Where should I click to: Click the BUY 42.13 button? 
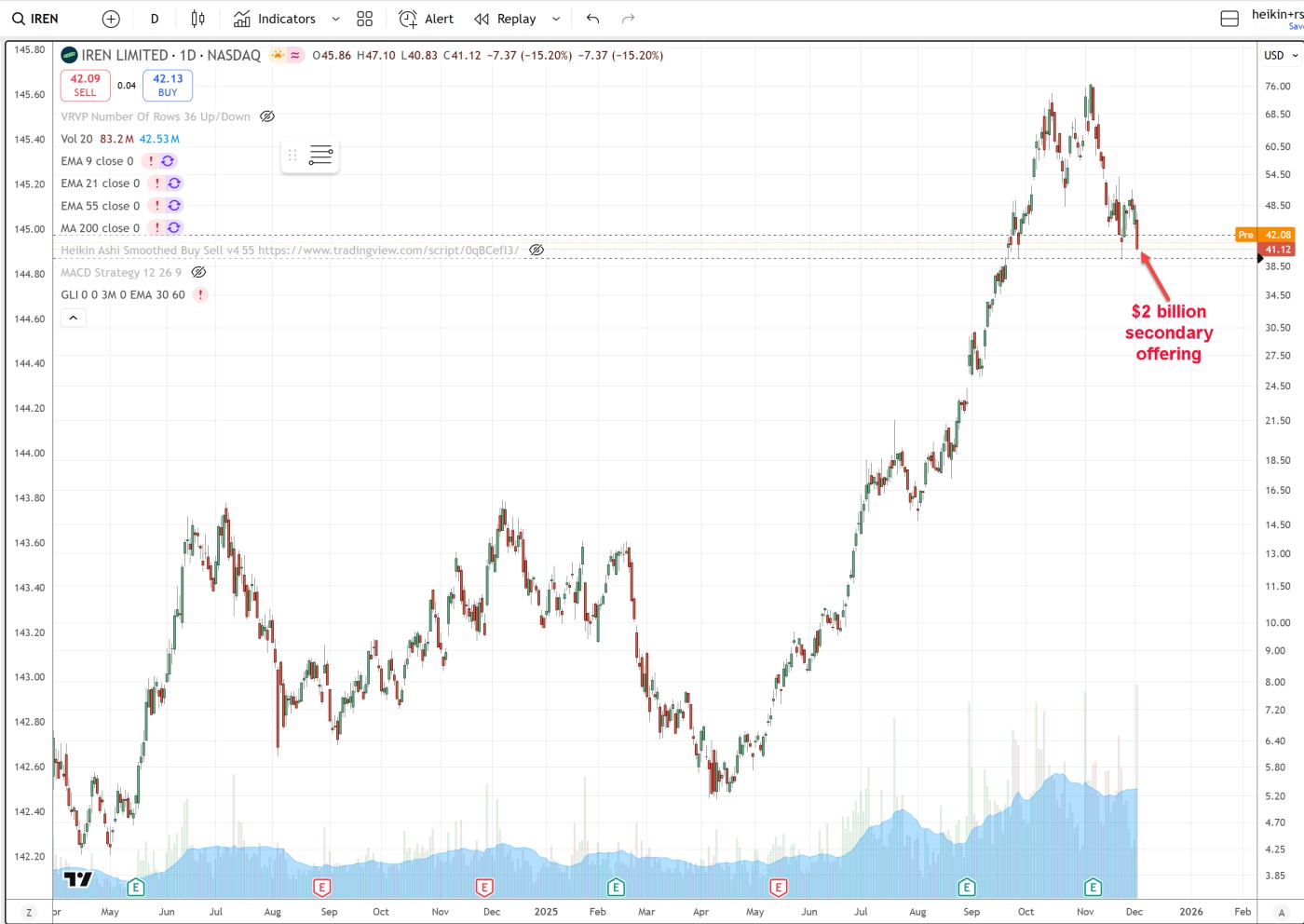click(168, 85)
